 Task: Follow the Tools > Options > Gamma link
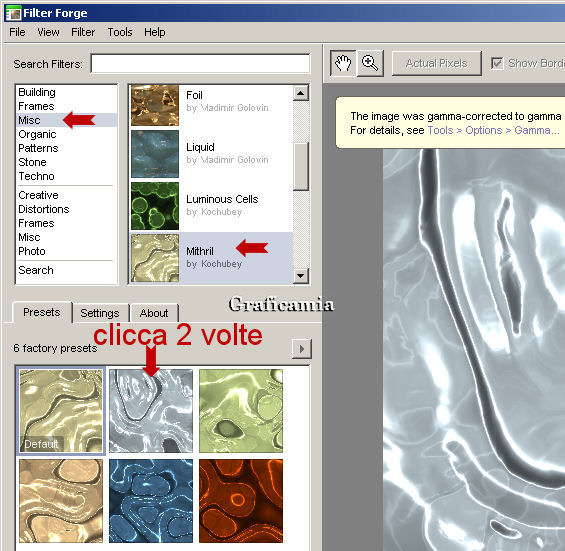pos(493,130)
